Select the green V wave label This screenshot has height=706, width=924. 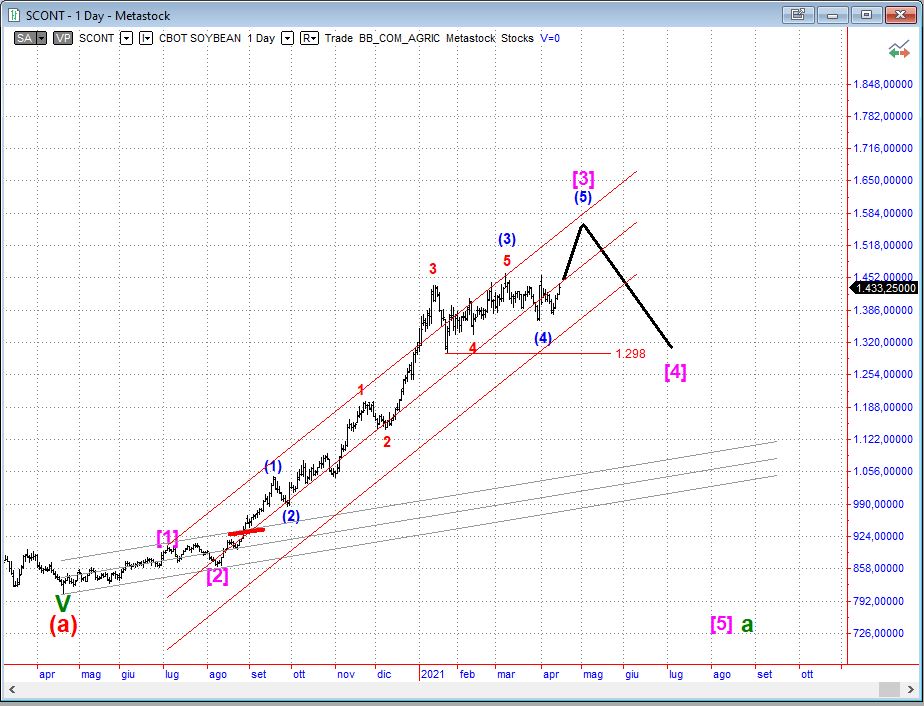click(x=62, y=603)
